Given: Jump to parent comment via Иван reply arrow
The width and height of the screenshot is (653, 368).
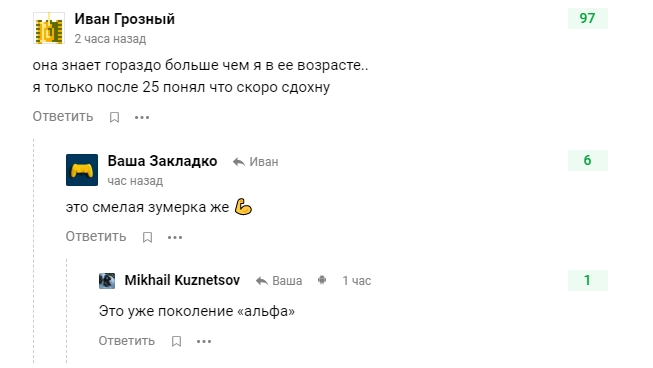Looking at the screenshot, I should coord(255,162).
